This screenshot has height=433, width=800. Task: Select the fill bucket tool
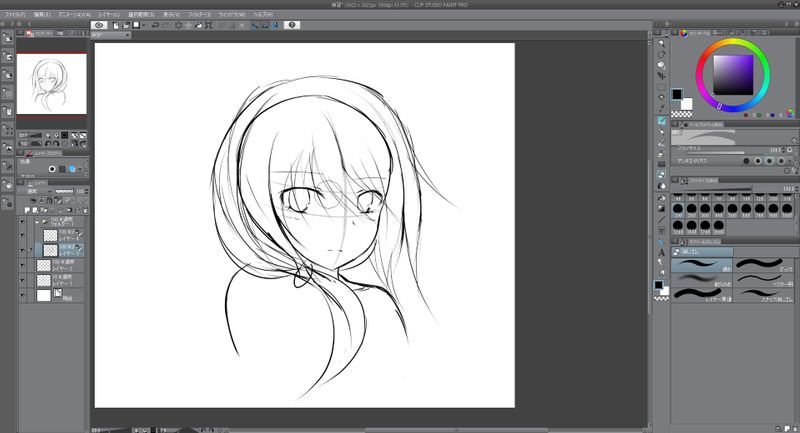pos(662,199)
